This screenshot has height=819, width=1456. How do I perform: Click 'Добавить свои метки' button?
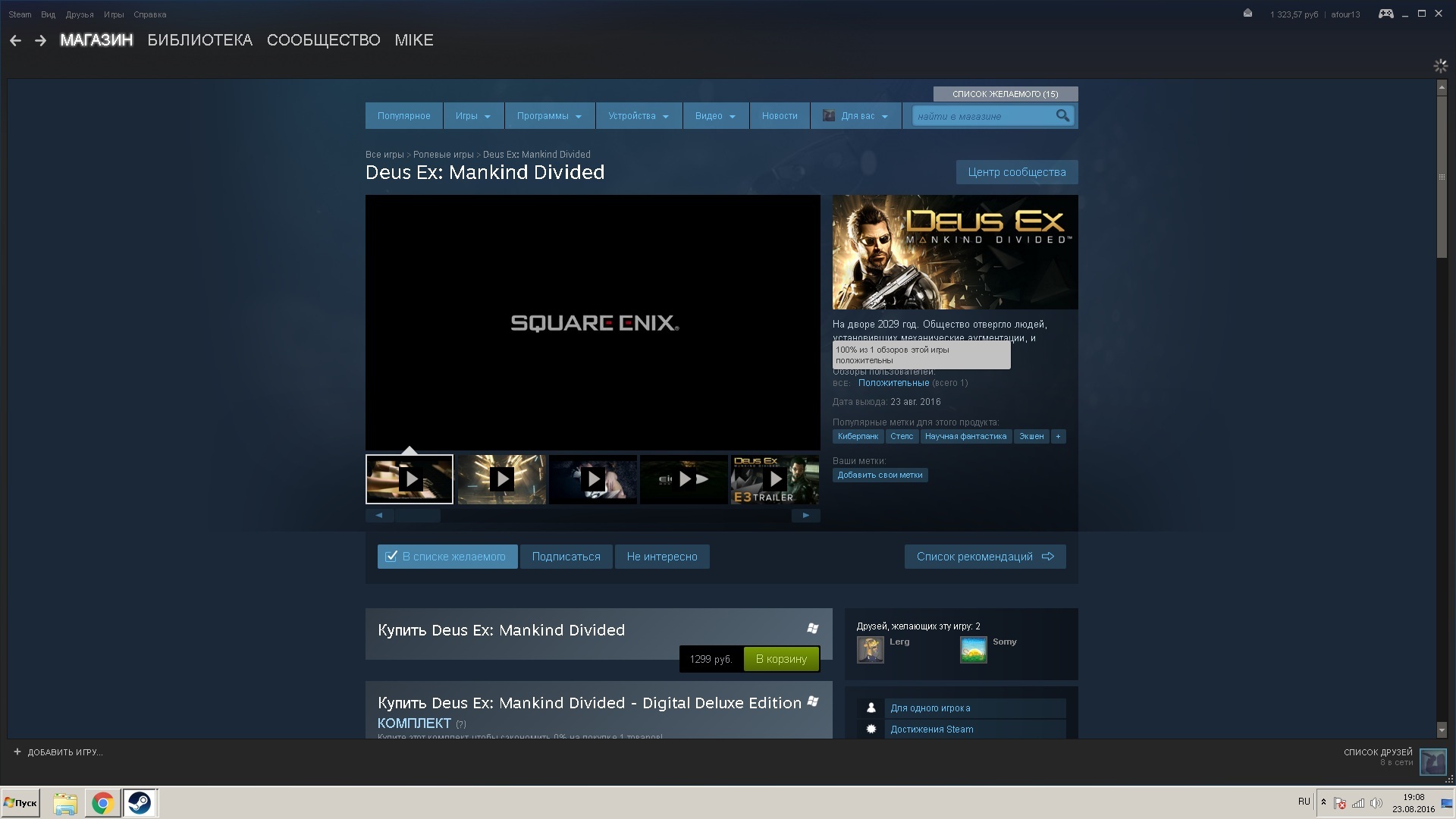880,475
